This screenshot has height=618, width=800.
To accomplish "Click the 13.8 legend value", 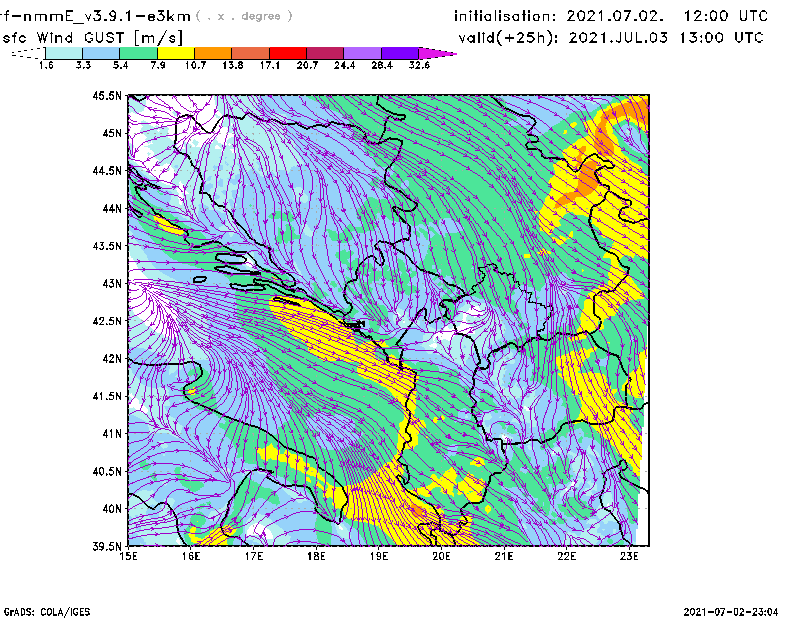I will [x=232, y=65].
